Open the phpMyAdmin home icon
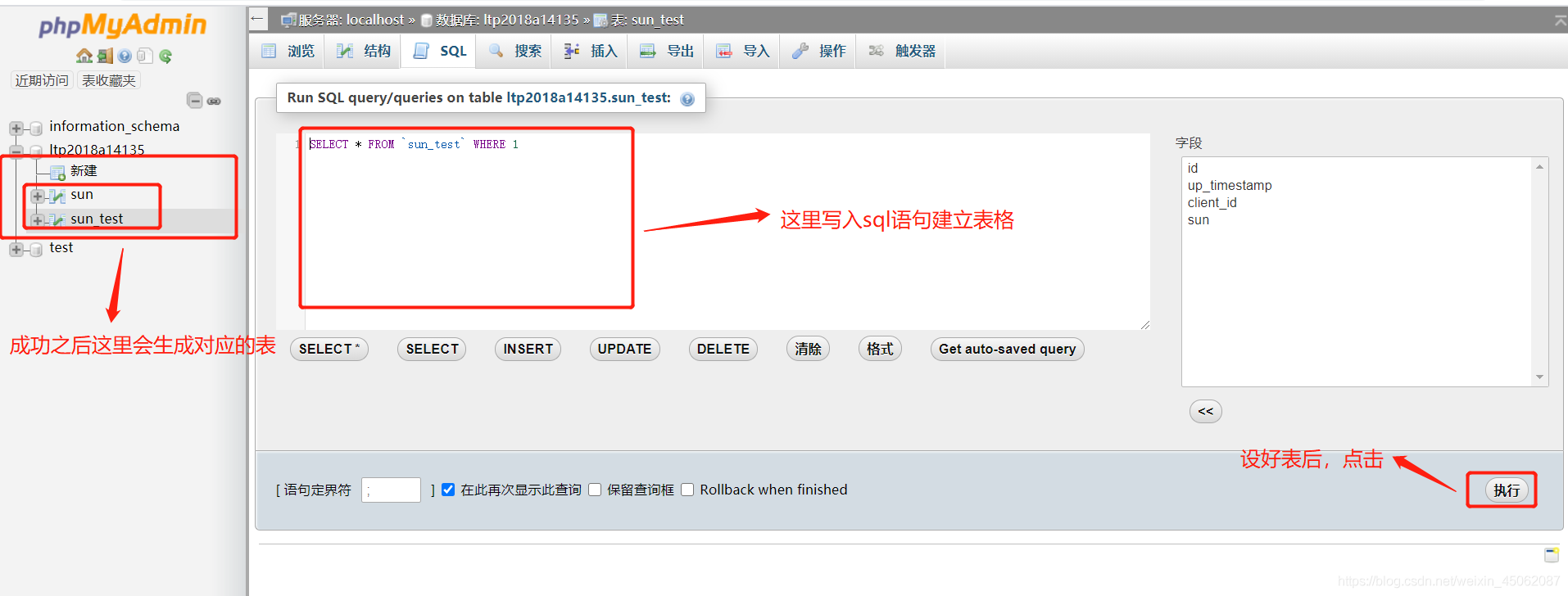 [x=84, y=56]
